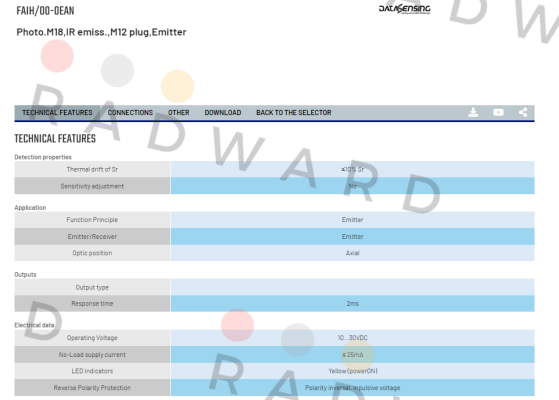Click Back to the Selector link
Viewport: 559px width, 400px height.
(294, 113)
